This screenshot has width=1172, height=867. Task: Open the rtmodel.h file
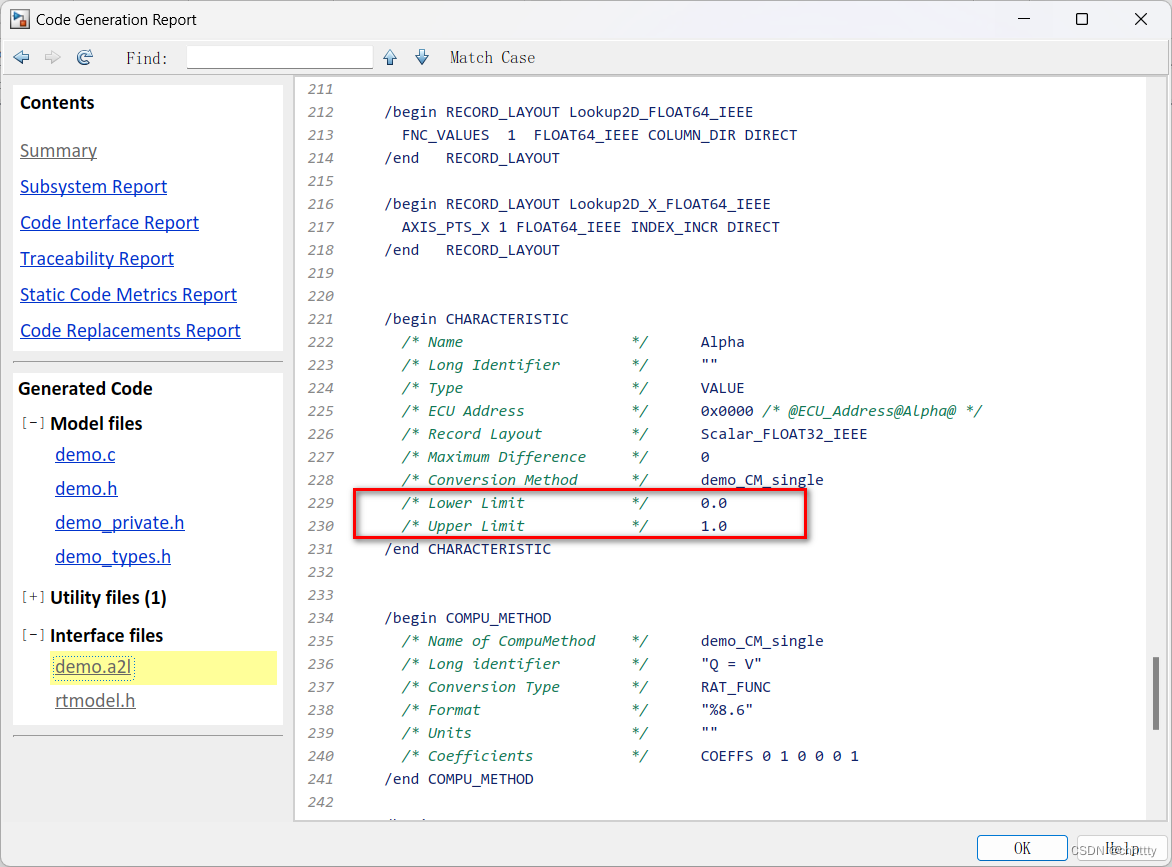(x=95, y=701)
